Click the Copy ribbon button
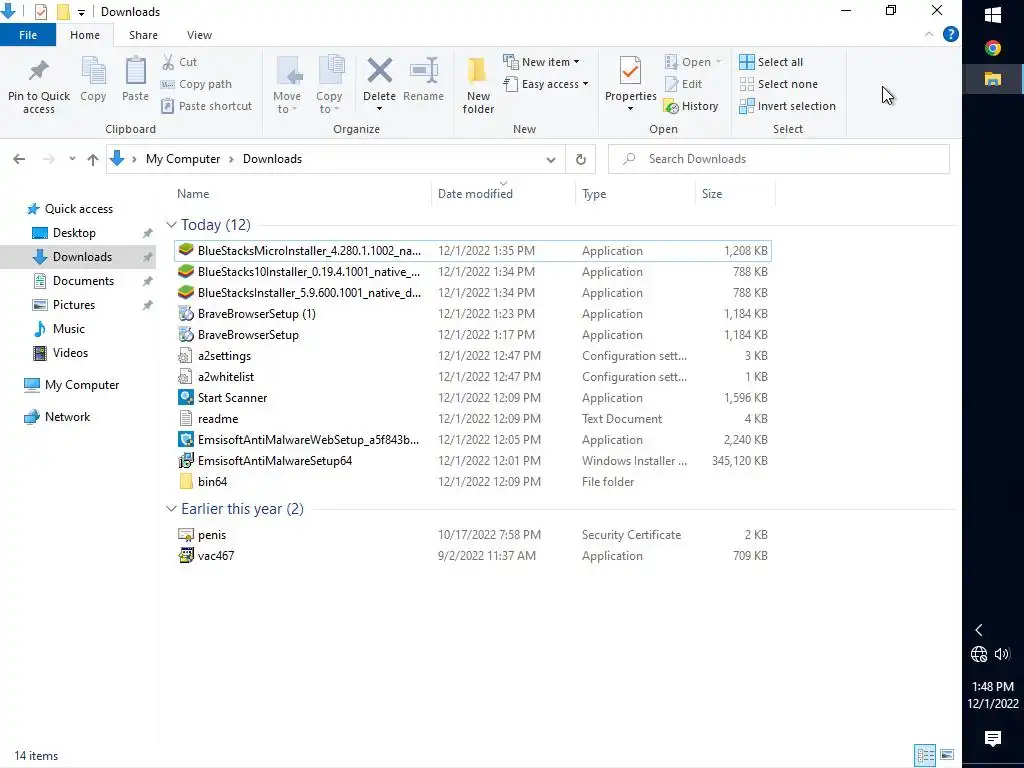Viewport: 1024px width, 768px height. tap(93, 79)
